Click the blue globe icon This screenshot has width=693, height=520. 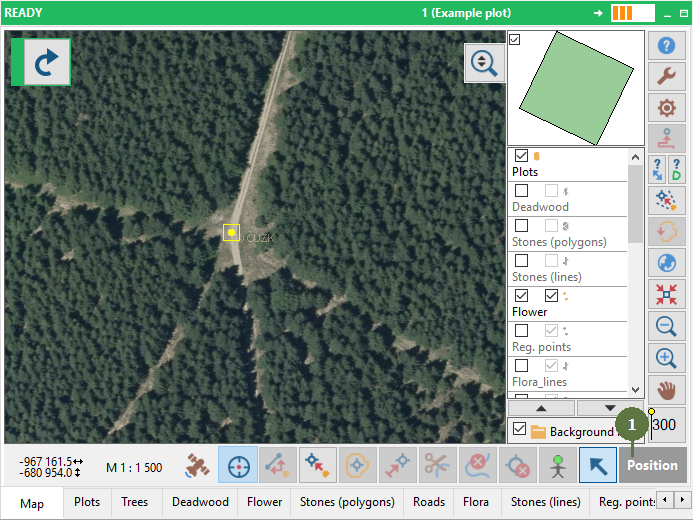[666, 263]
